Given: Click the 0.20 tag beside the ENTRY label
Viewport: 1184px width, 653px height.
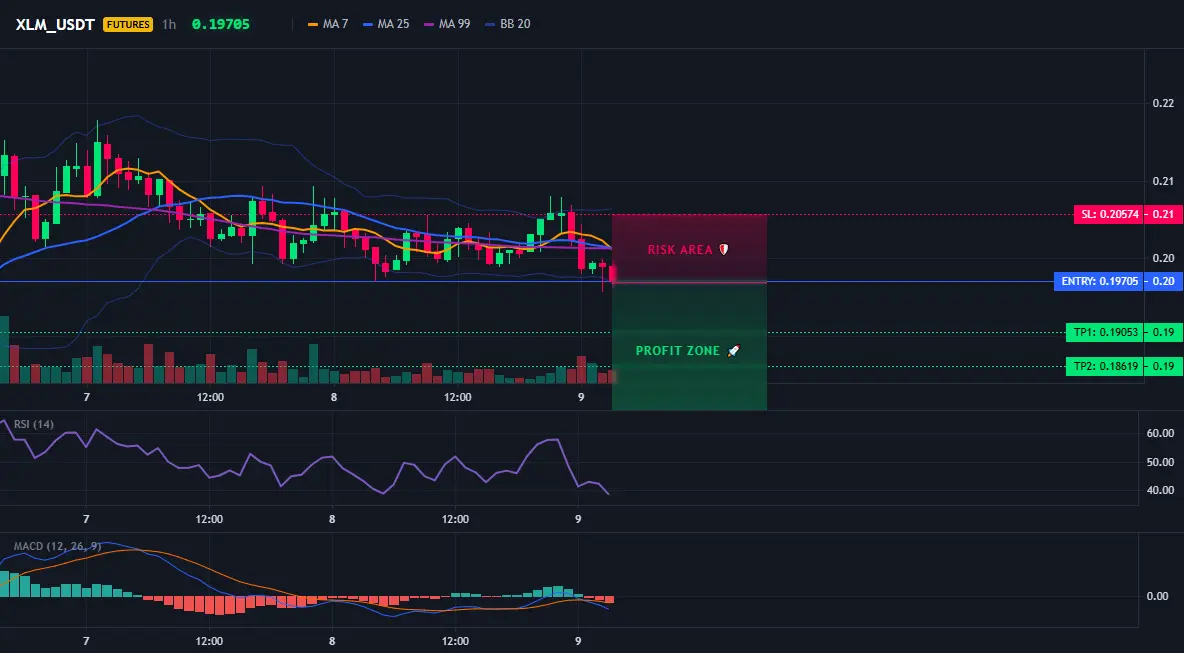Looking at the screenshot, I should click(x=1163, y=282).
